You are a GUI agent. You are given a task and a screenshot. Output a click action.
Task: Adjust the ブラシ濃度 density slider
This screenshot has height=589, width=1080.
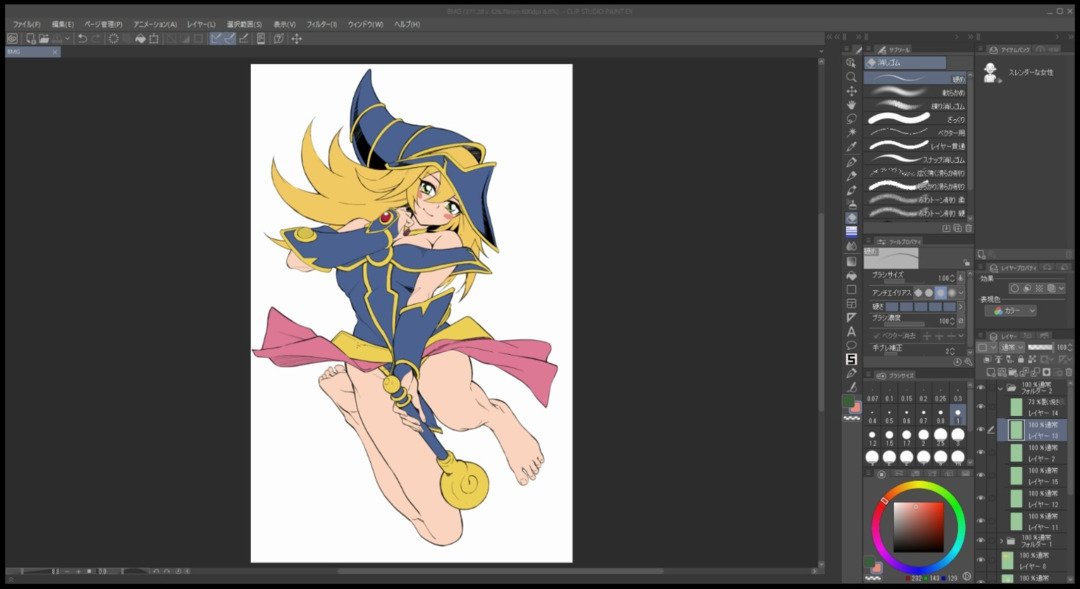coord(904,324)
